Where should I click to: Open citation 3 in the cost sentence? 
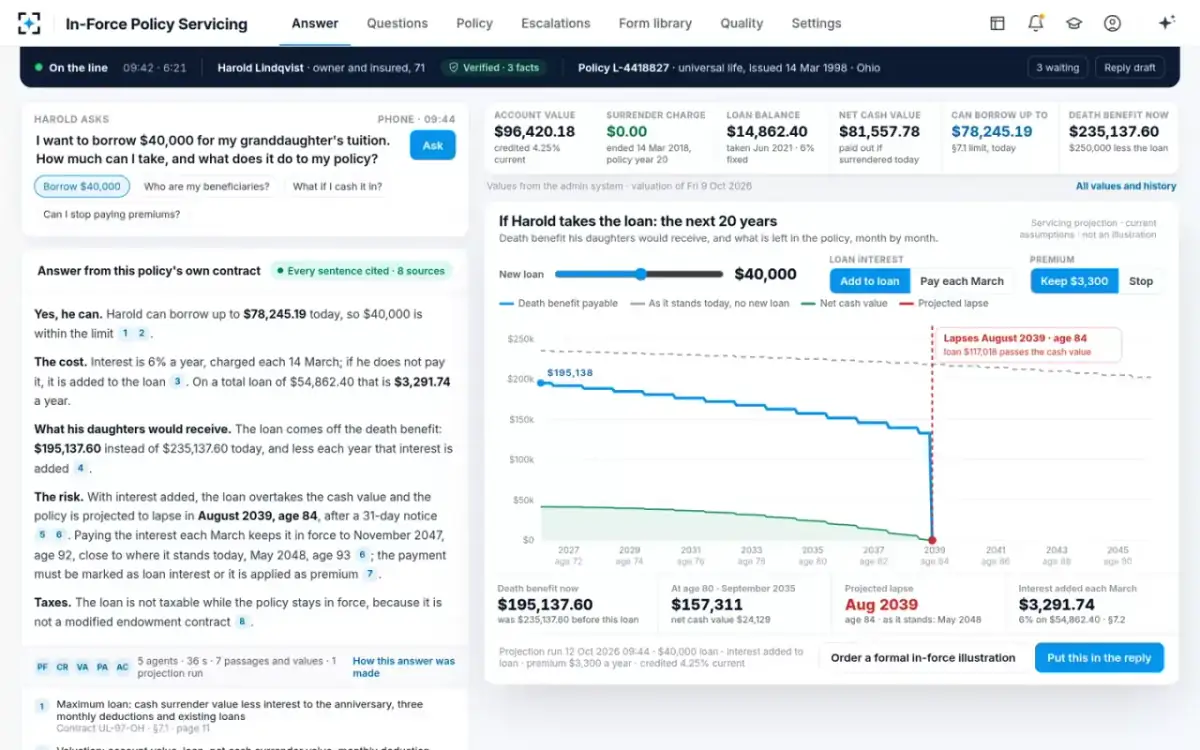click(x=177, y=381)
